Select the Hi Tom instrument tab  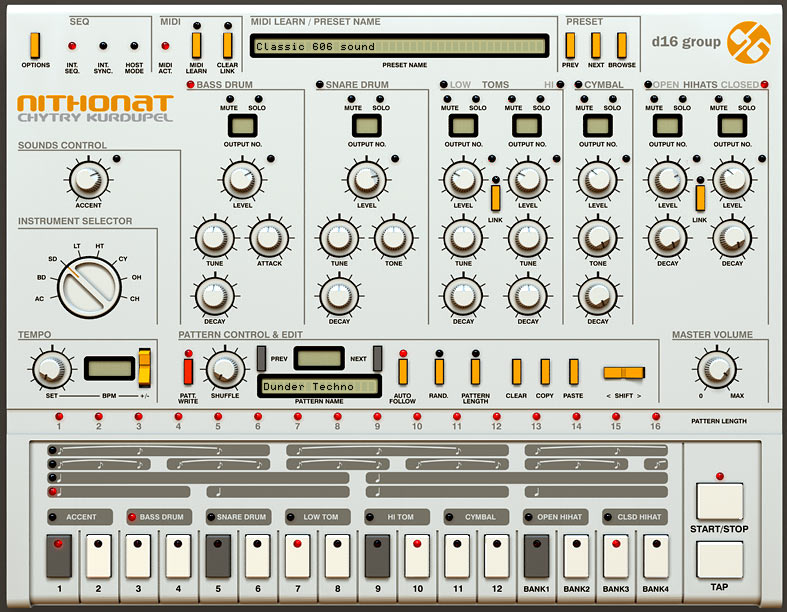coord(397,517)
